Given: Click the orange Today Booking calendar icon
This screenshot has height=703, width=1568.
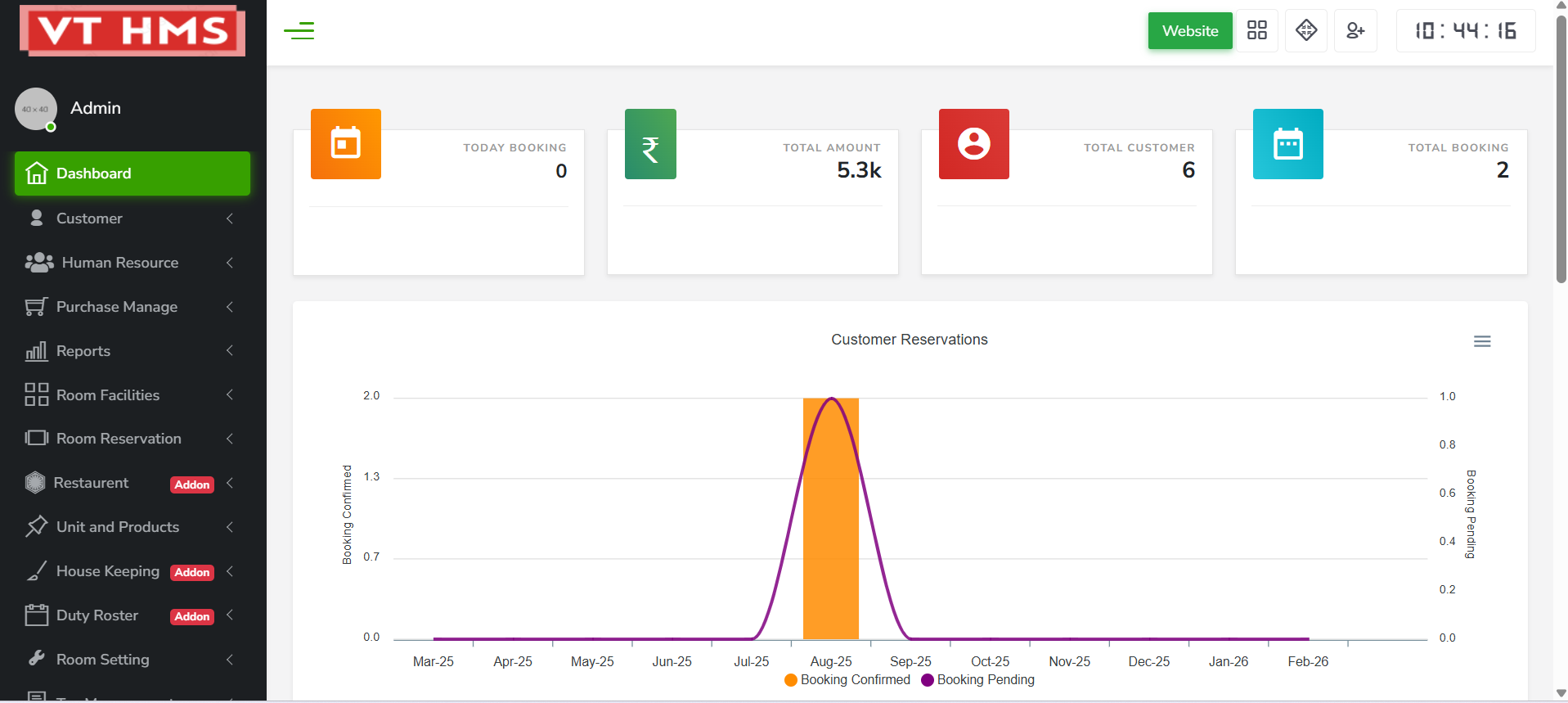Looking at the screenshot, I should 345,144.
